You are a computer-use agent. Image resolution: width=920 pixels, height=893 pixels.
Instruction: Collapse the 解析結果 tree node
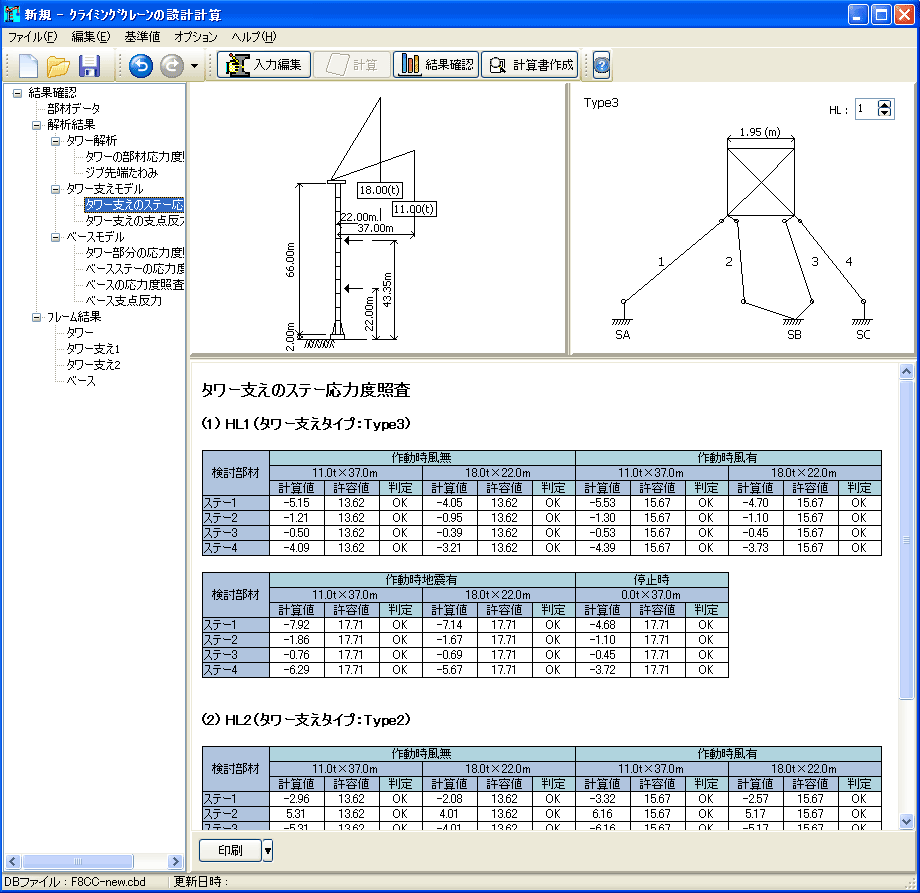pos(37,125)
